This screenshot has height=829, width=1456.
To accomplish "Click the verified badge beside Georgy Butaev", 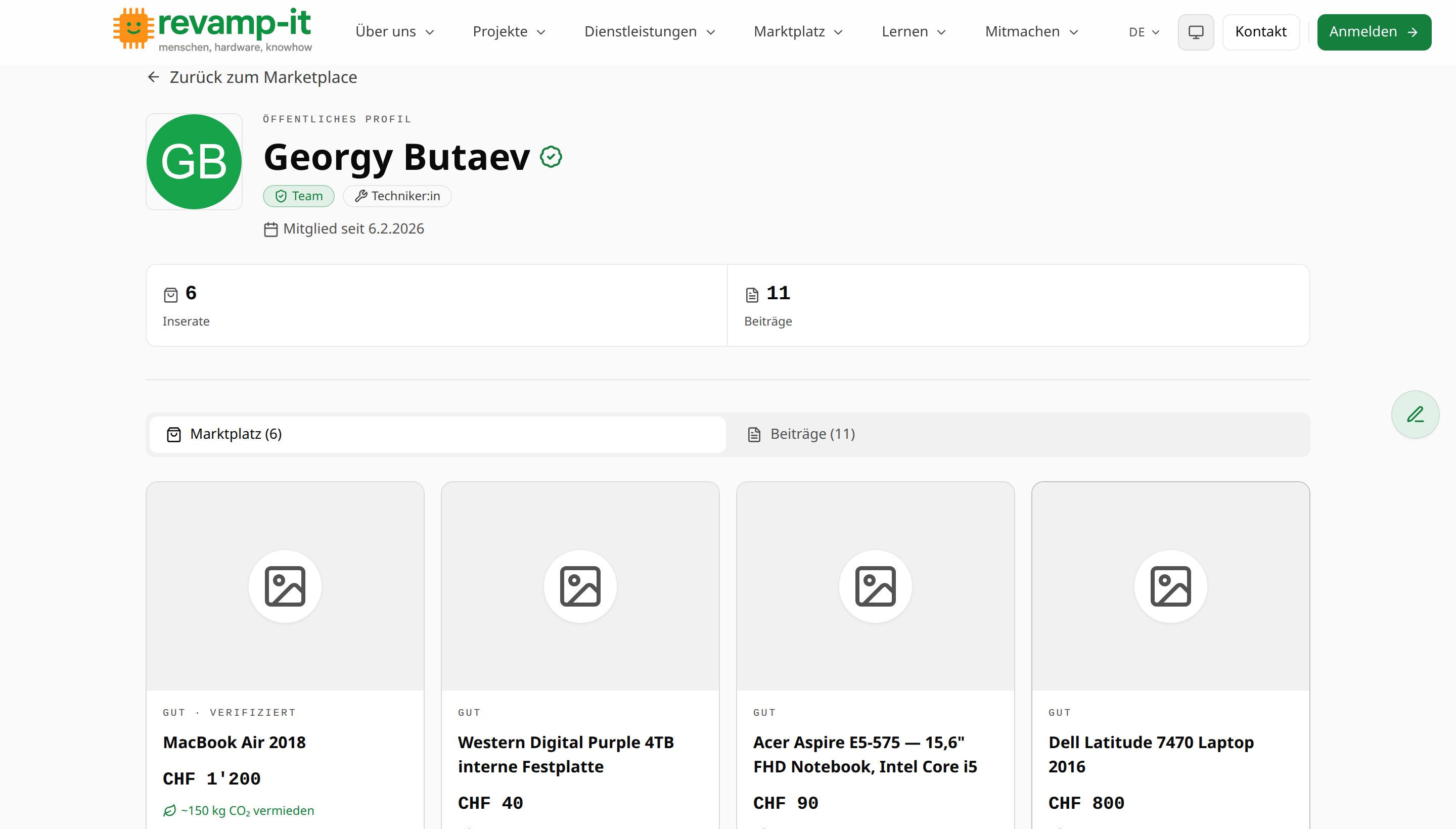I will pos(551,157).
